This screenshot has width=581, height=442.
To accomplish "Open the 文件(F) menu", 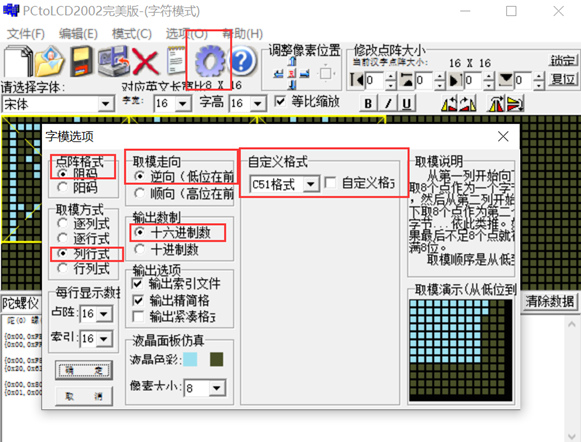I will 26,34.
